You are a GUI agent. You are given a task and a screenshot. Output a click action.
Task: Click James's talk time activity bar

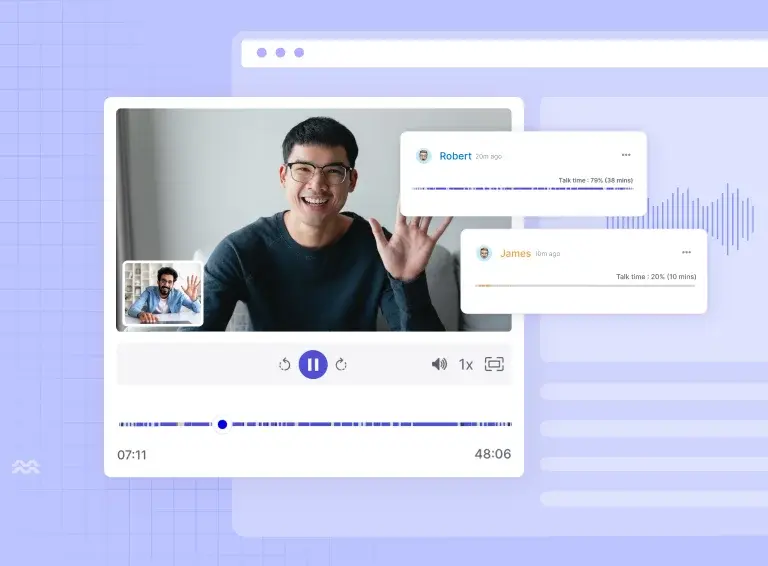[x=584, y=286]
